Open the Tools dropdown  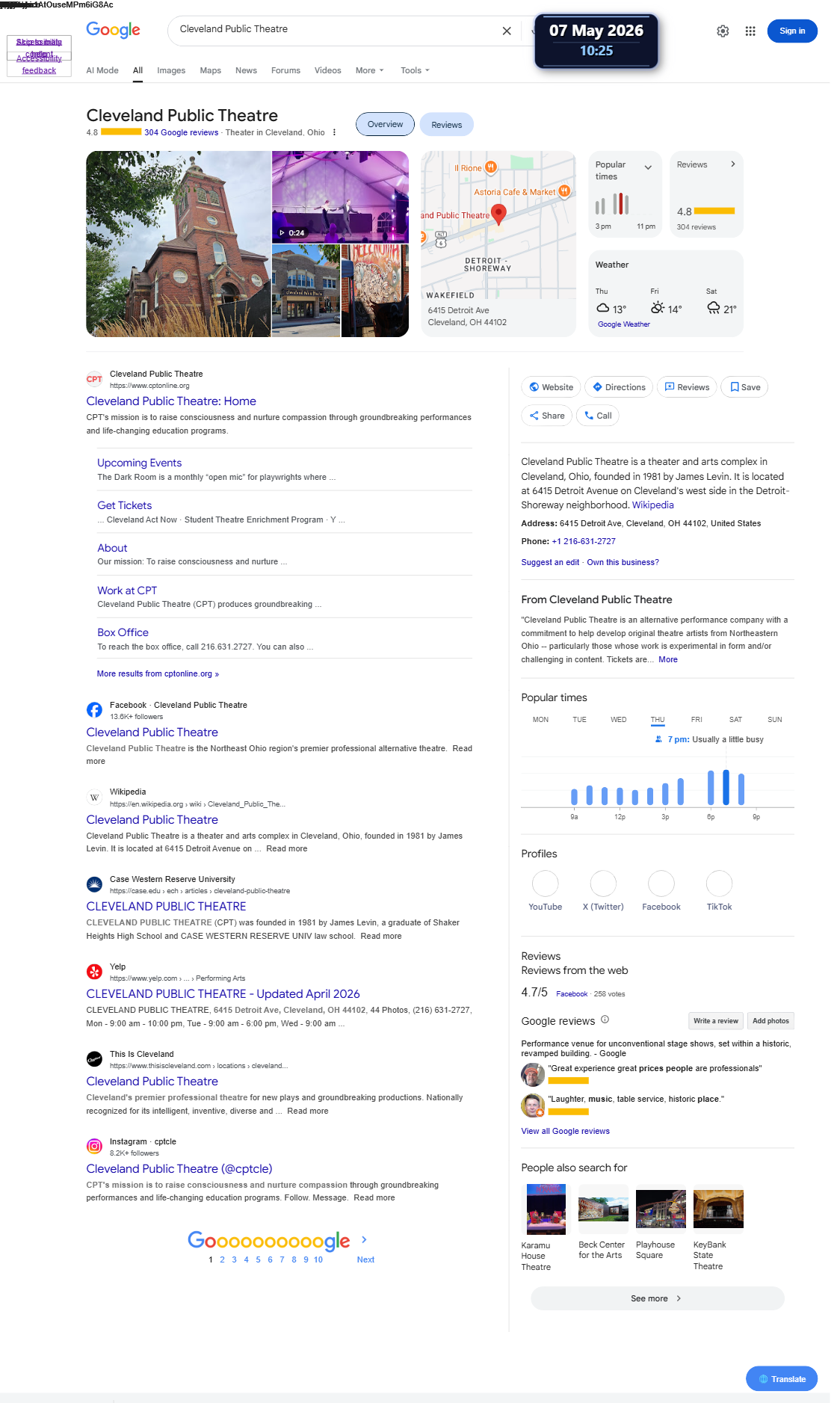click(x=415, y=71)
